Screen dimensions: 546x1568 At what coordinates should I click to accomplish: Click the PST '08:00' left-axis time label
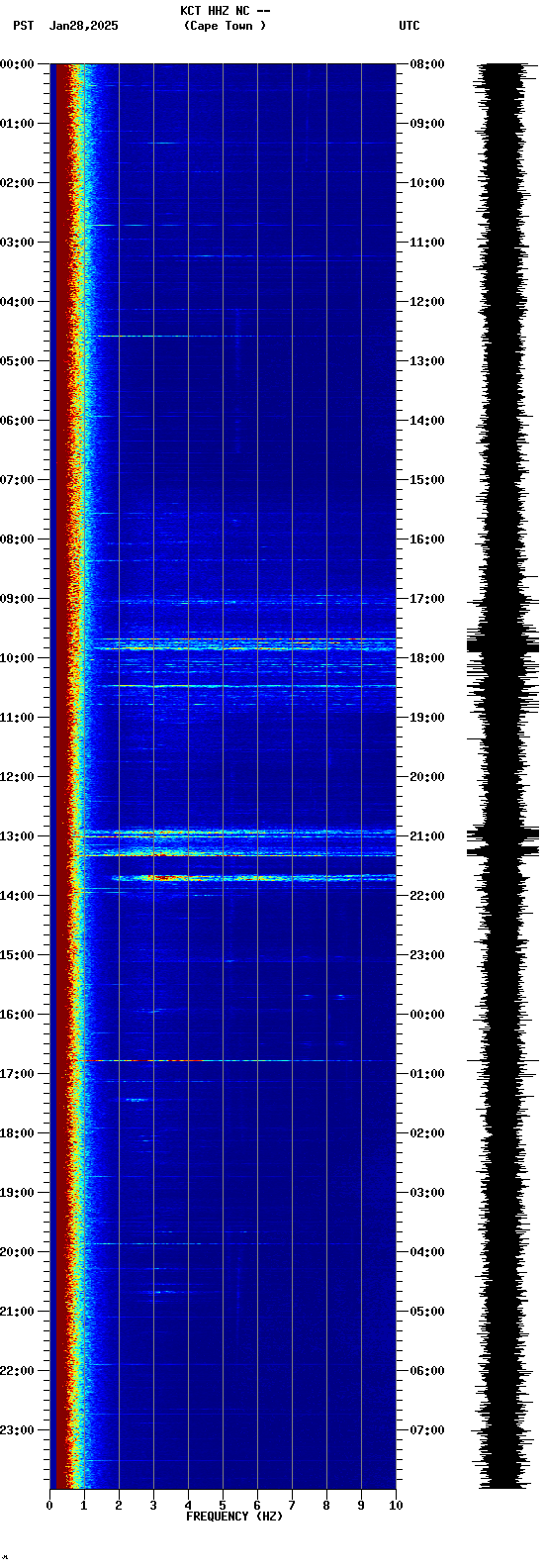pos(17,539)
